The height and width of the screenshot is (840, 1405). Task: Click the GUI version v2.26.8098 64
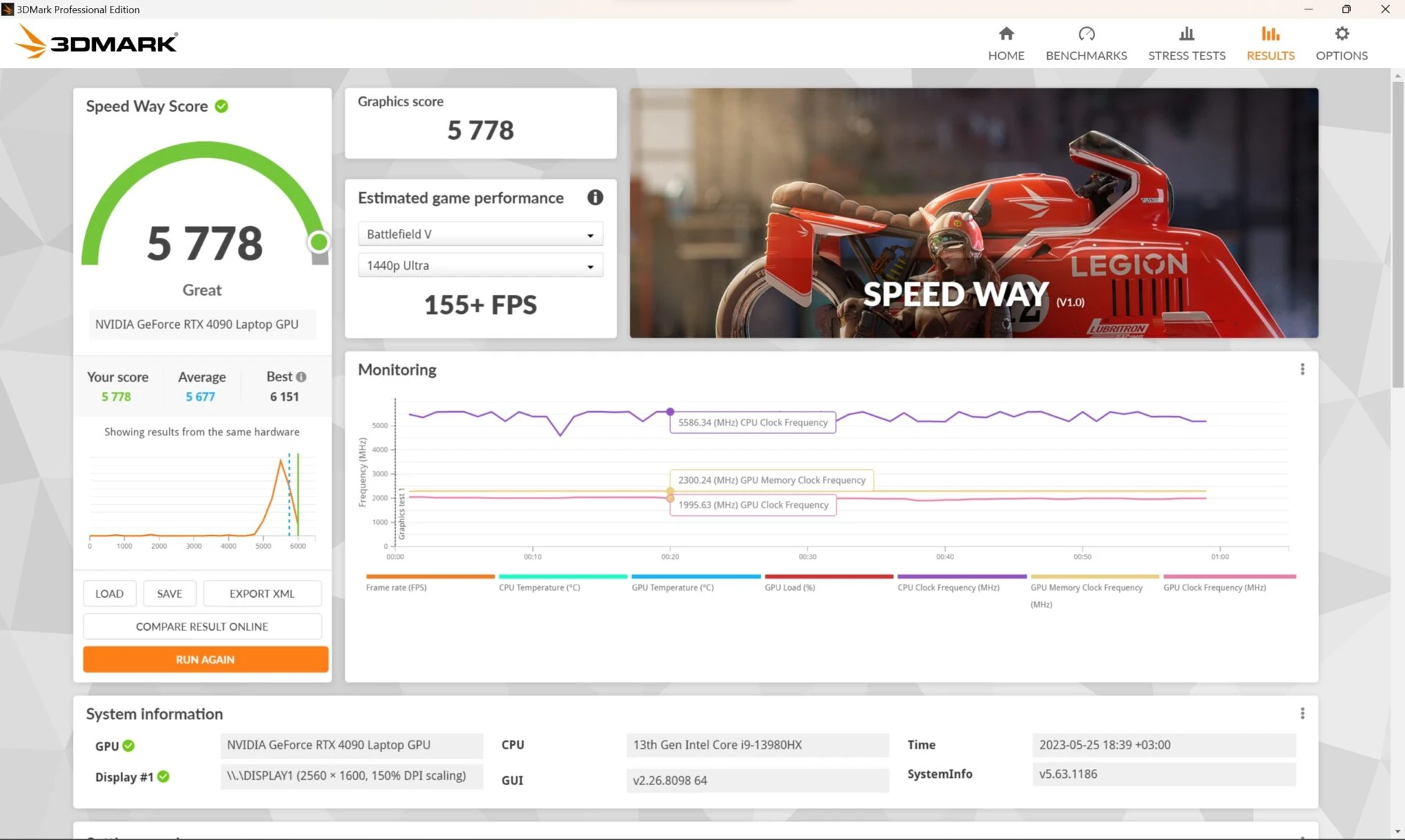click(x=757, y=781)
